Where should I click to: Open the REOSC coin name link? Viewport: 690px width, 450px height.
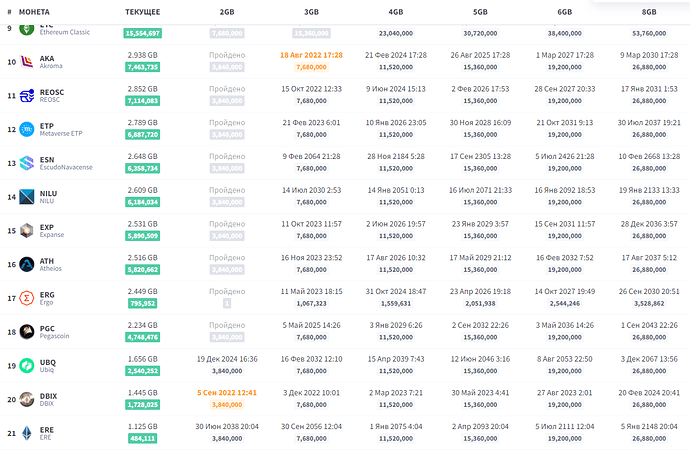pyautogui.click(x=52, y=92)
